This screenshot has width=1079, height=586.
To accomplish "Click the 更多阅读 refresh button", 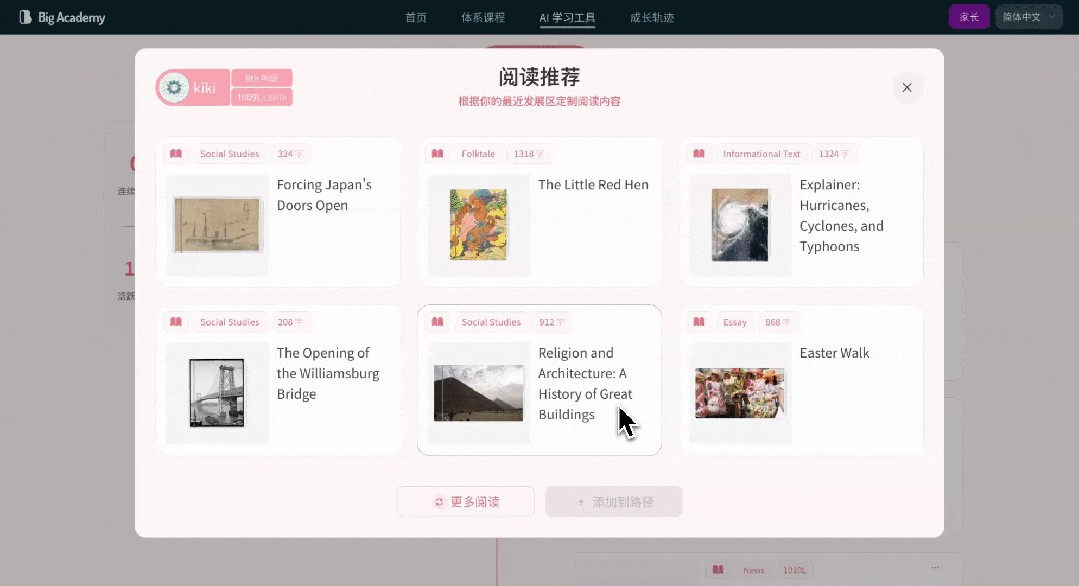I will click(466, 502).
